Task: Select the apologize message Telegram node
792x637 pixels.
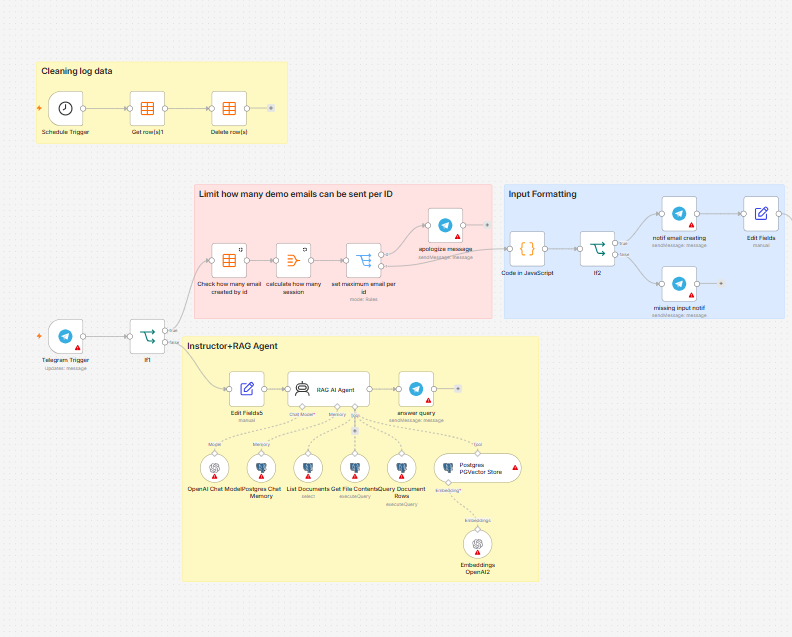Action: pos(446,225)
